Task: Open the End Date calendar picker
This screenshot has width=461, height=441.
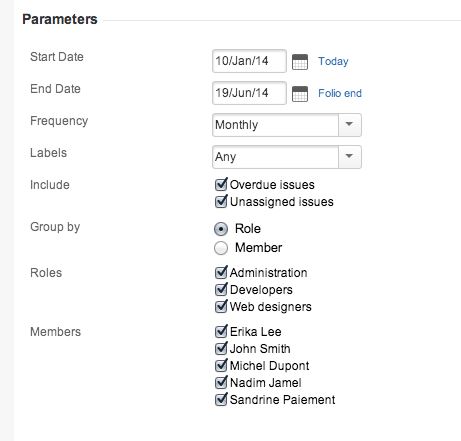Action: (300, 94)
